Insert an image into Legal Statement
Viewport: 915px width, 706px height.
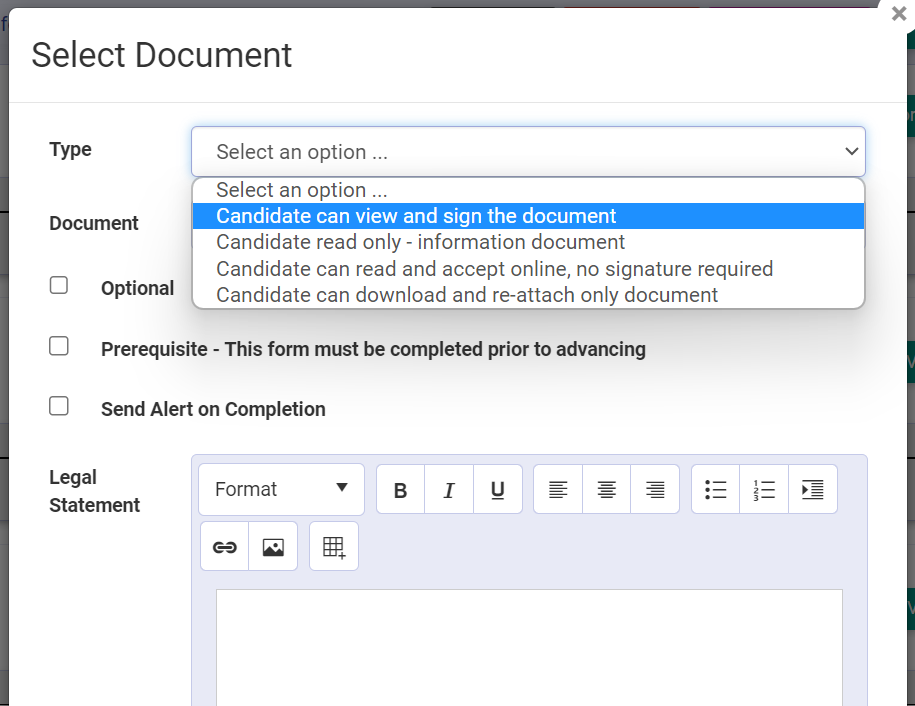tap(273, 547)
